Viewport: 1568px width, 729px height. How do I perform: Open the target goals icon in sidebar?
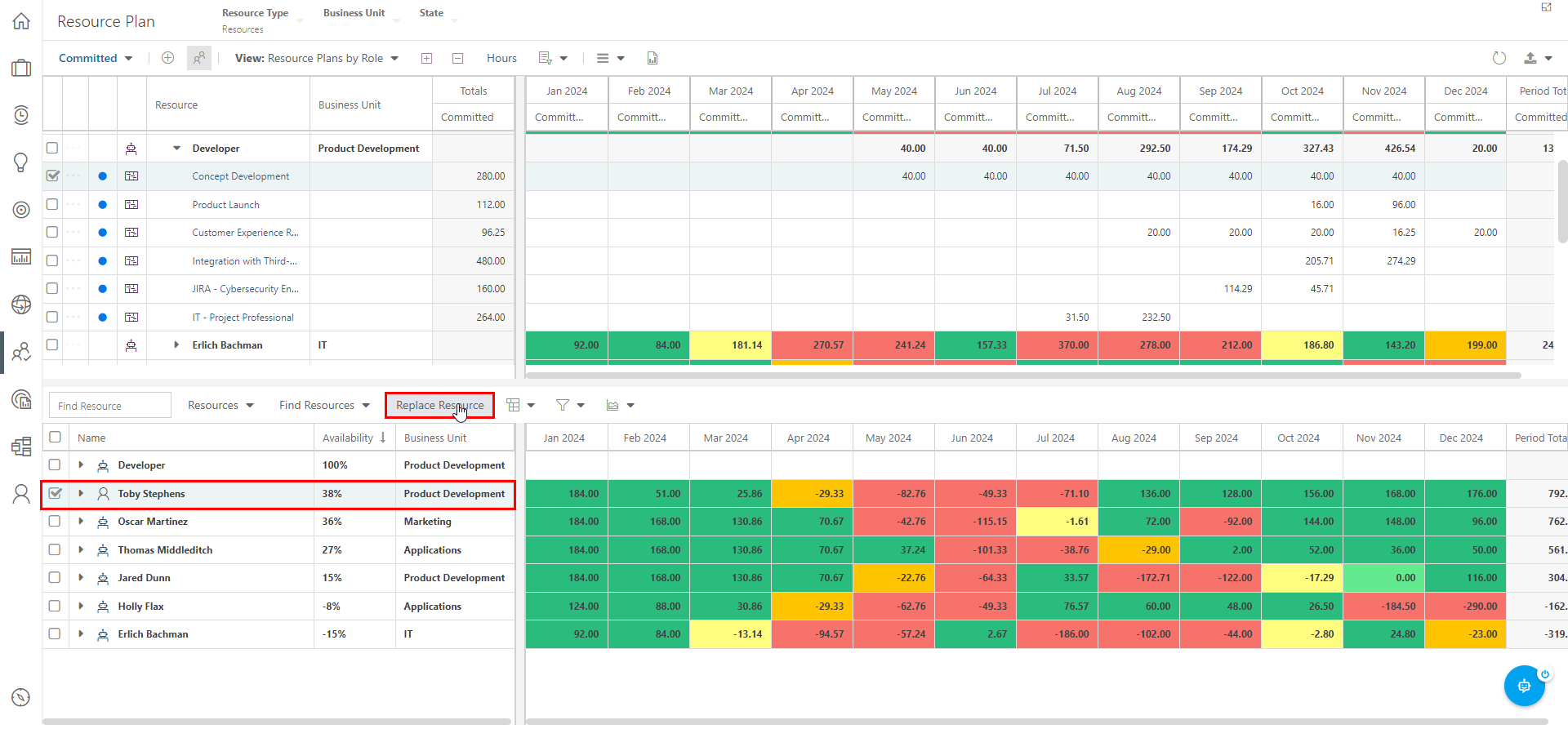coord(21,210)
